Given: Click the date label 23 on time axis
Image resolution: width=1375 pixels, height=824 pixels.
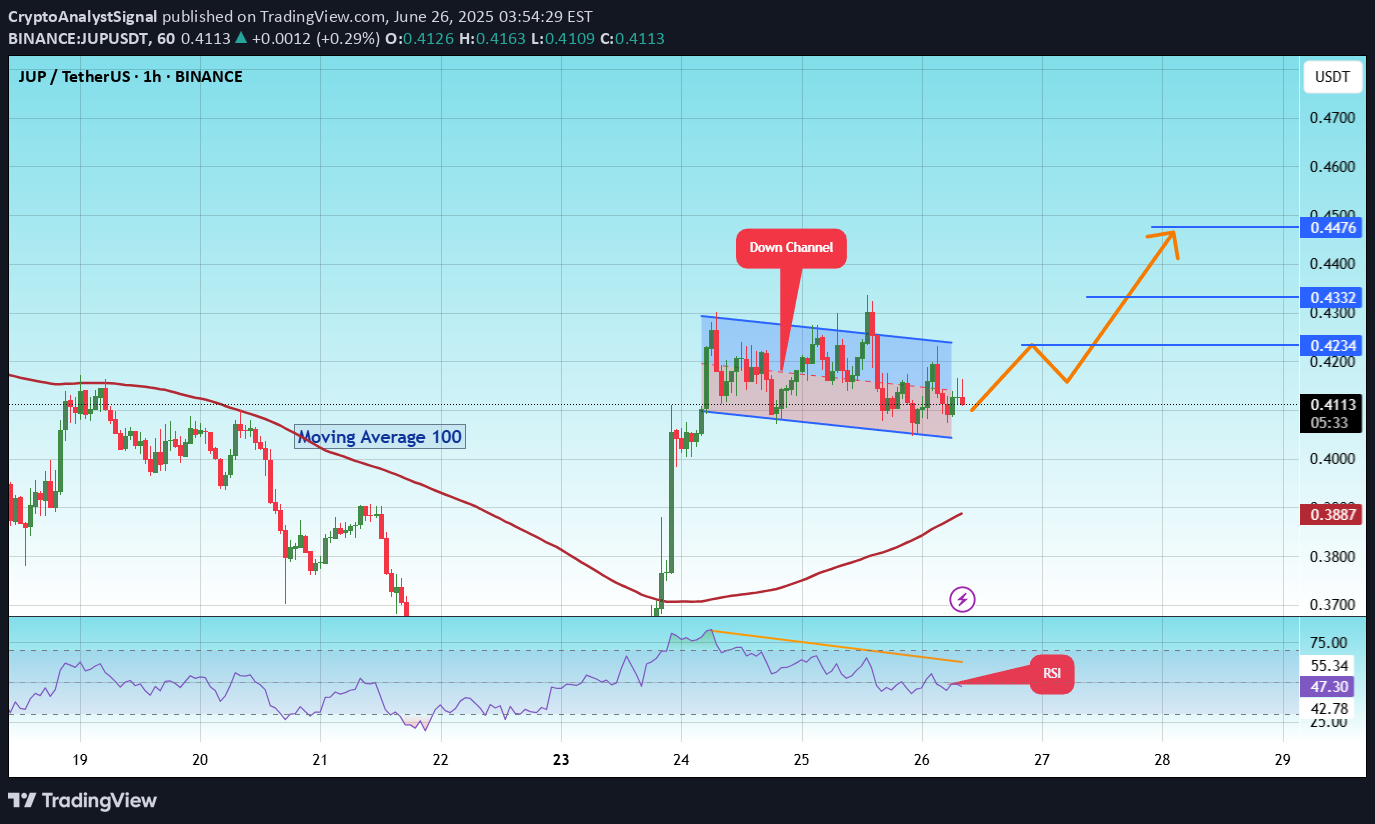Looking at the screenshot, I should 561,758.
